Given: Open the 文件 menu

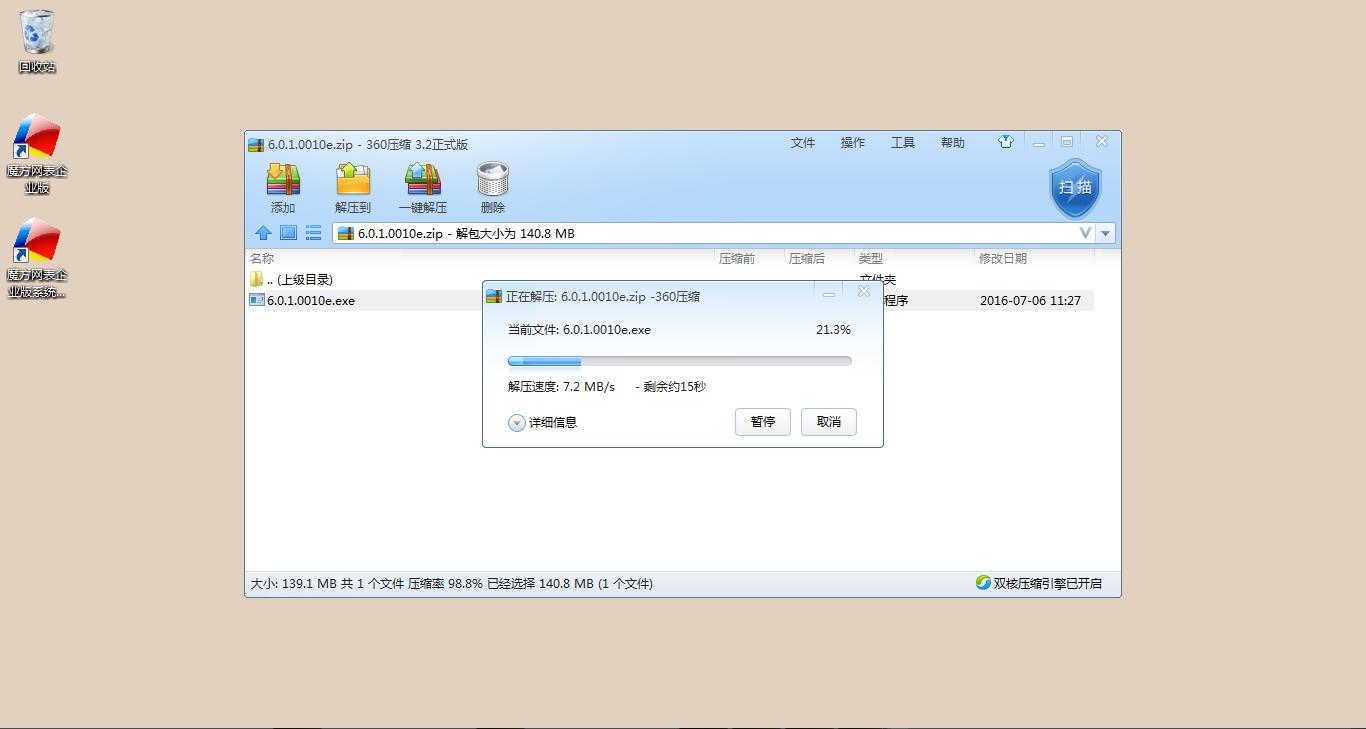Looking at the screenshot, I should point(803,143).
